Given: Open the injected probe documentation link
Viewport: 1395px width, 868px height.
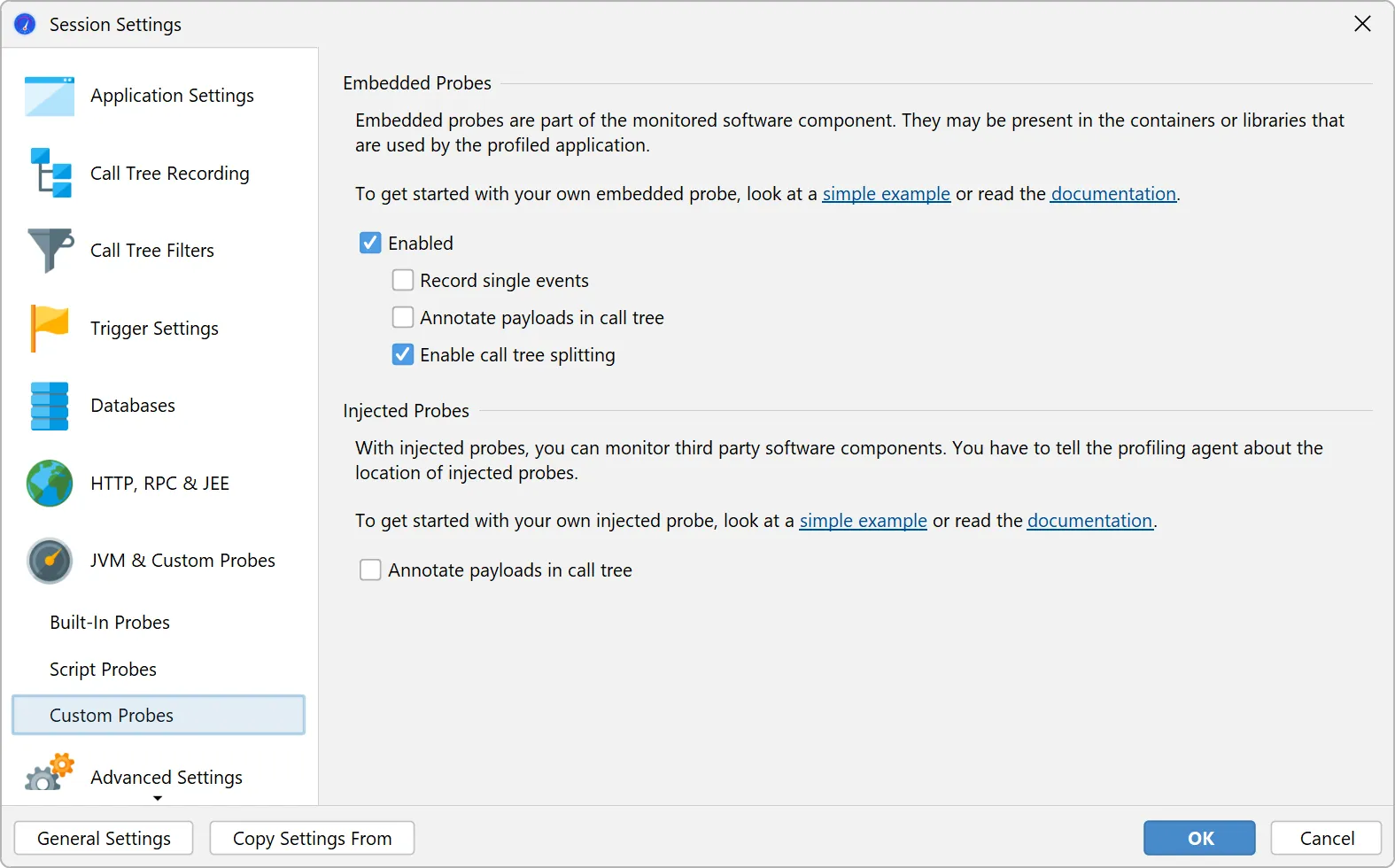Looking at the screenshot, I should 1089,521.
